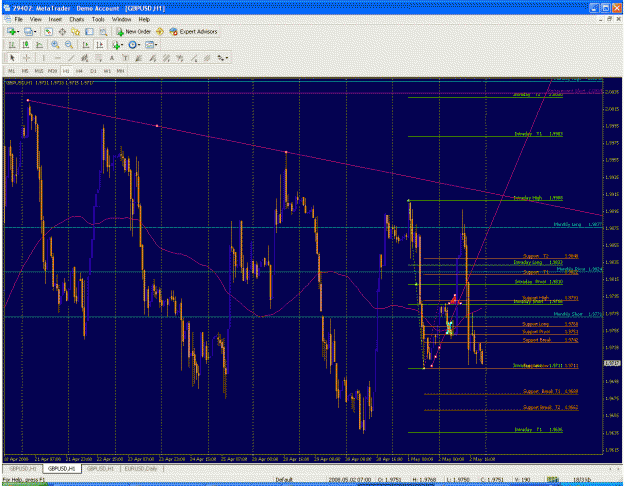
Task: Toggle the Navigator star-folder icon
Action: click(x=75, y=31)
